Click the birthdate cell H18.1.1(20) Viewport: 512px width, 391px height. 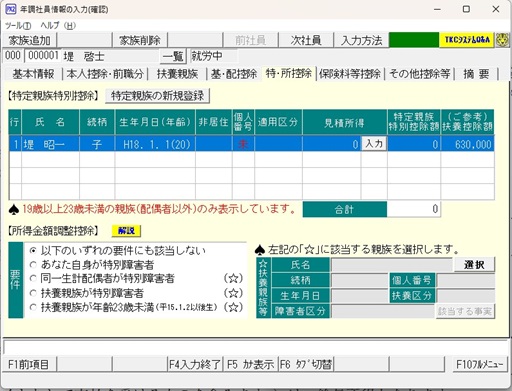pyautogui.click(x=155, y=144)
